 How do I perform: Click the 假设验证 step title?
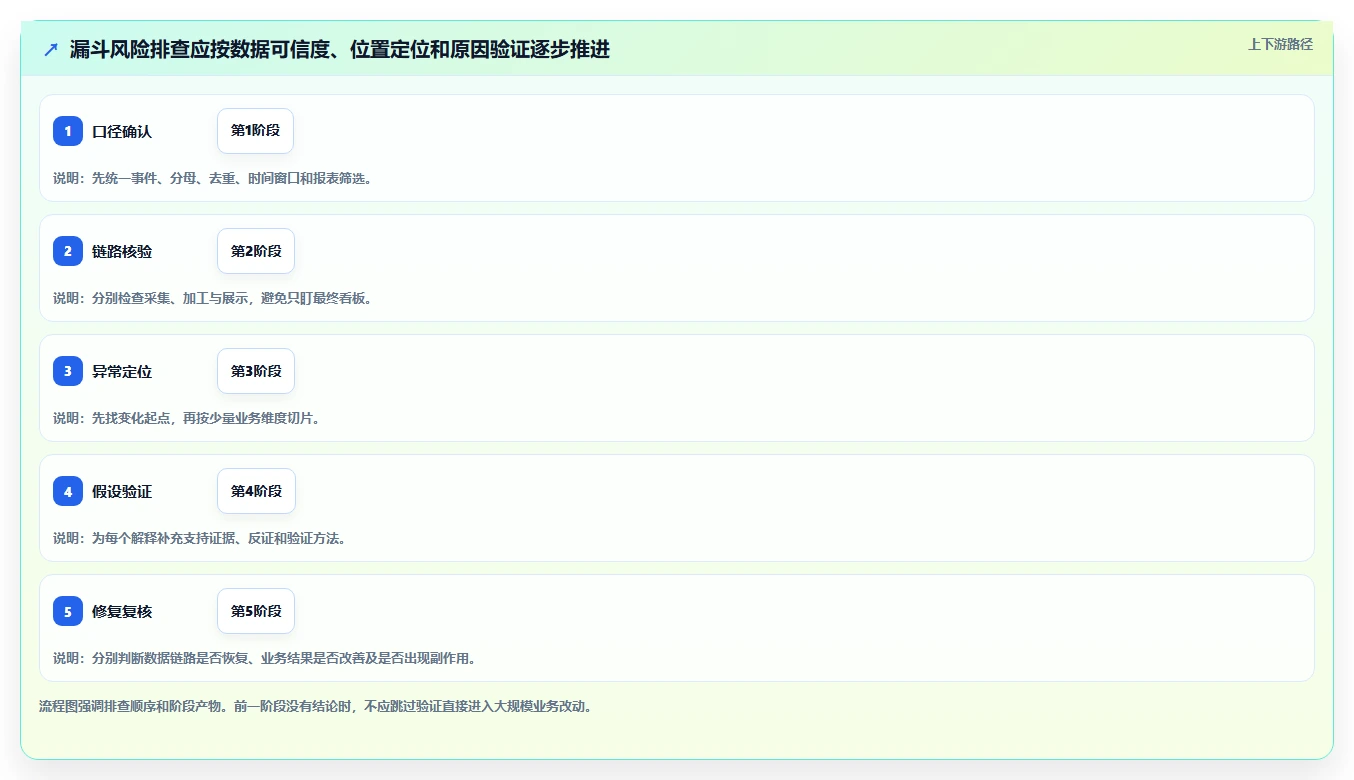tap(122, 492)
